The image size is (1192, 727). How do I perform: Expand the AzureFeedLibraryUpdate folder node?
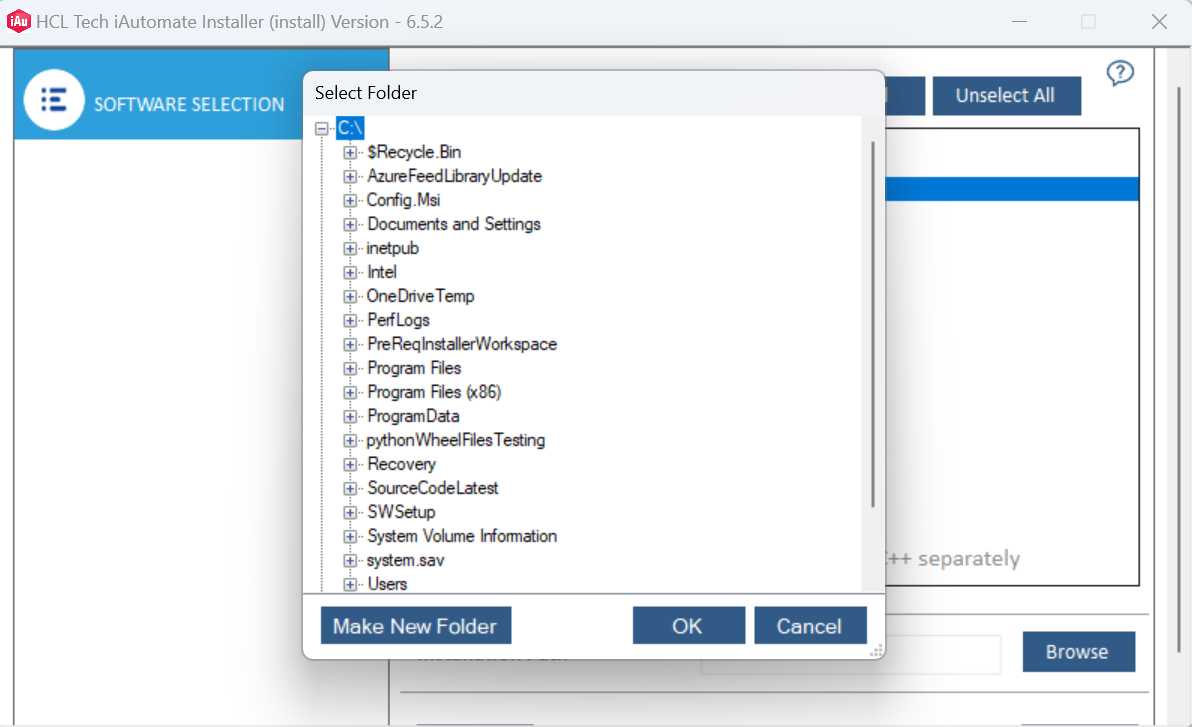click(350, 176)
